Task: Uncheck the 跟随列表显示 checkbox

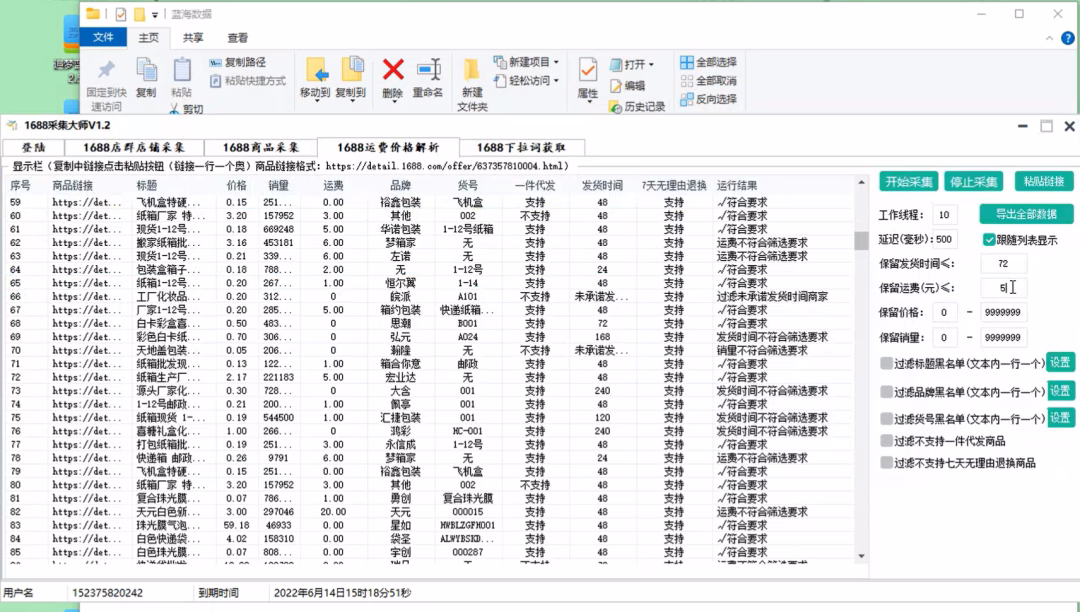Action: pyautogui.click(x=989, y=240)
